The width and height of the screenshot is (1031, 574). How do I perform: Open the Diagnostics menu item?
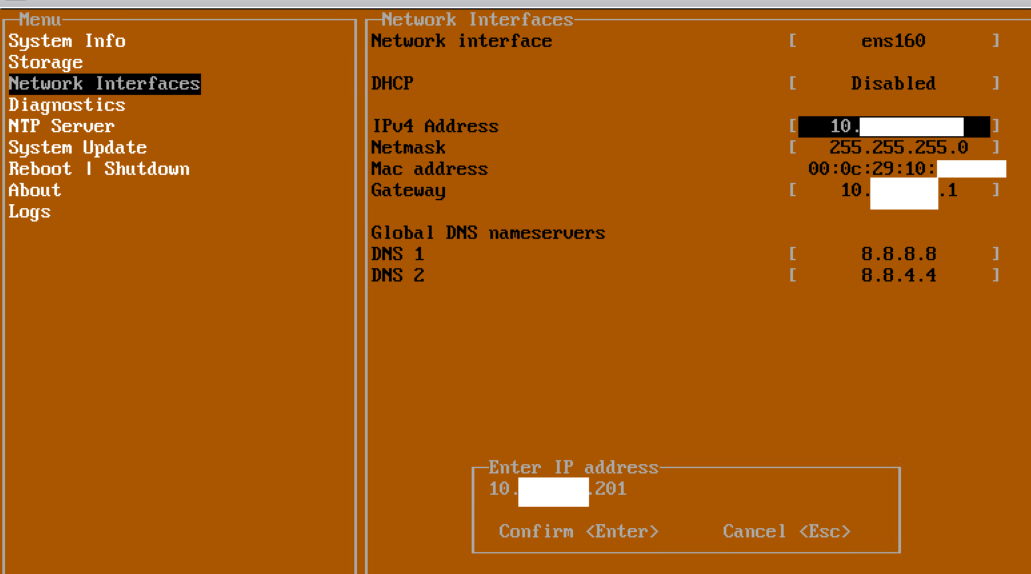[67, 105]
